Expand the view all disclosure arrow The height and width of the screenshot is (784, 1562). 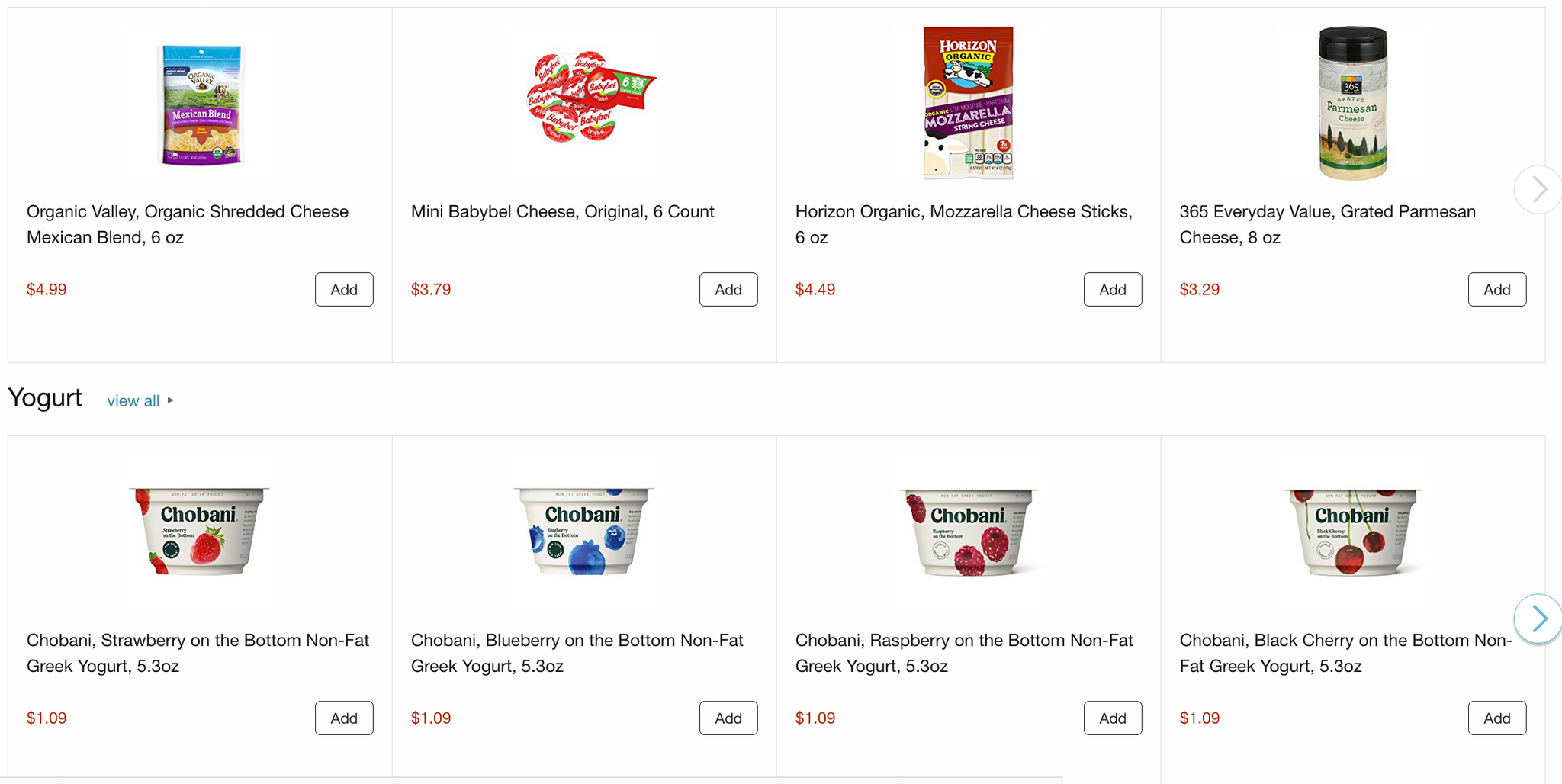pos(169,400)
